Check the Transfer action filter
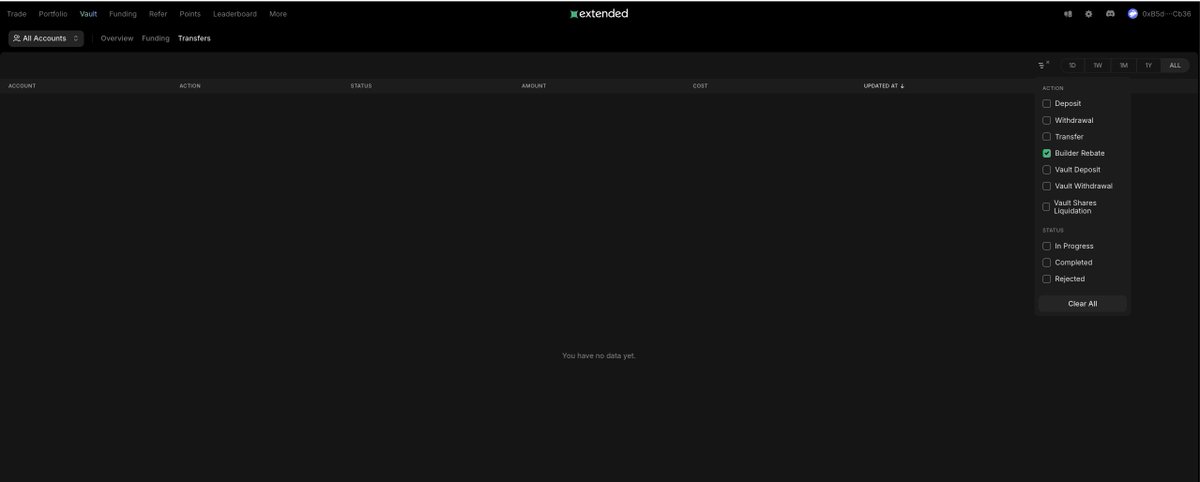 [x=1047, y=137]
